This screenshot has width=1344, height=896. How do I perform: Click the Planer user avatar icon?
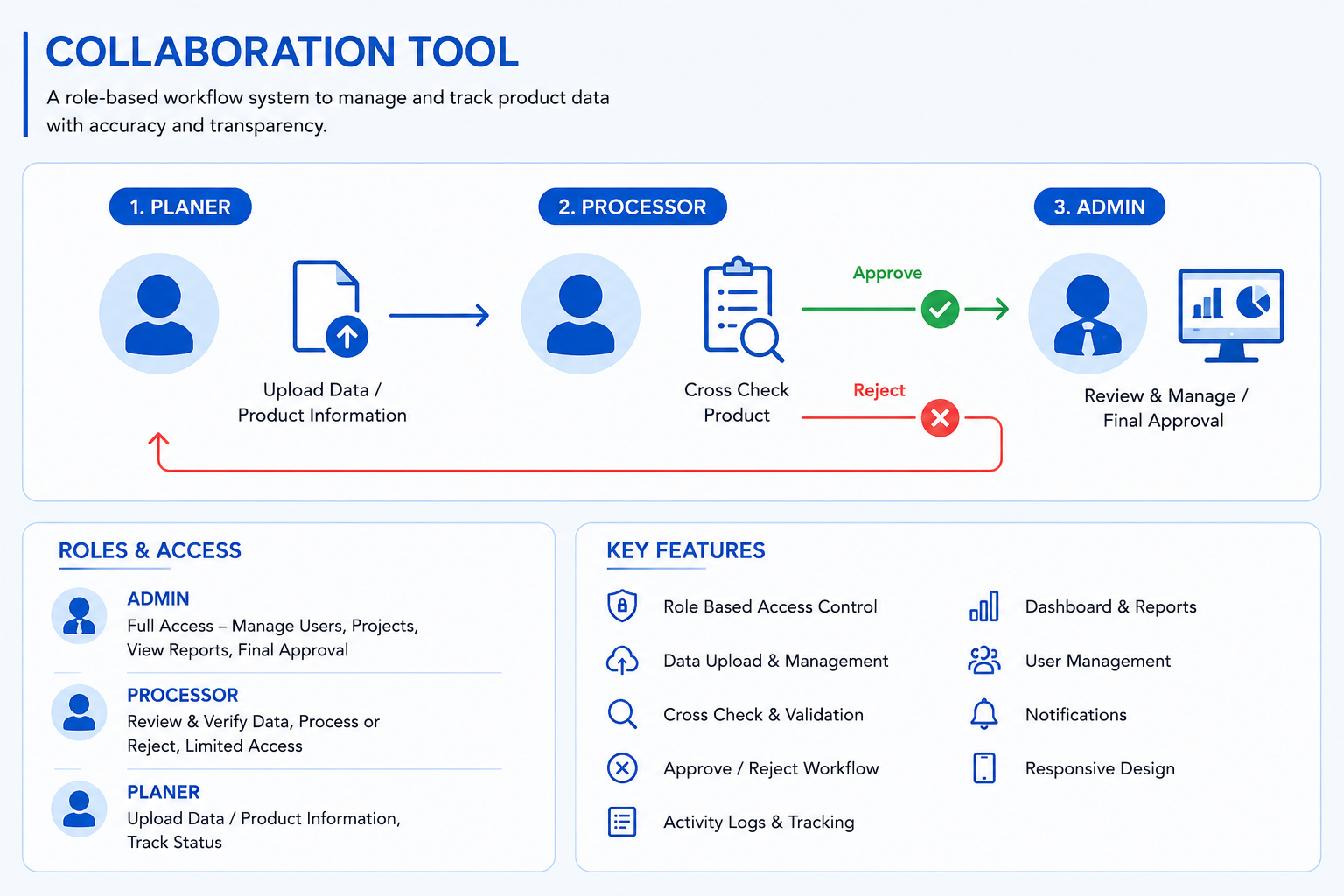(158, 313)
